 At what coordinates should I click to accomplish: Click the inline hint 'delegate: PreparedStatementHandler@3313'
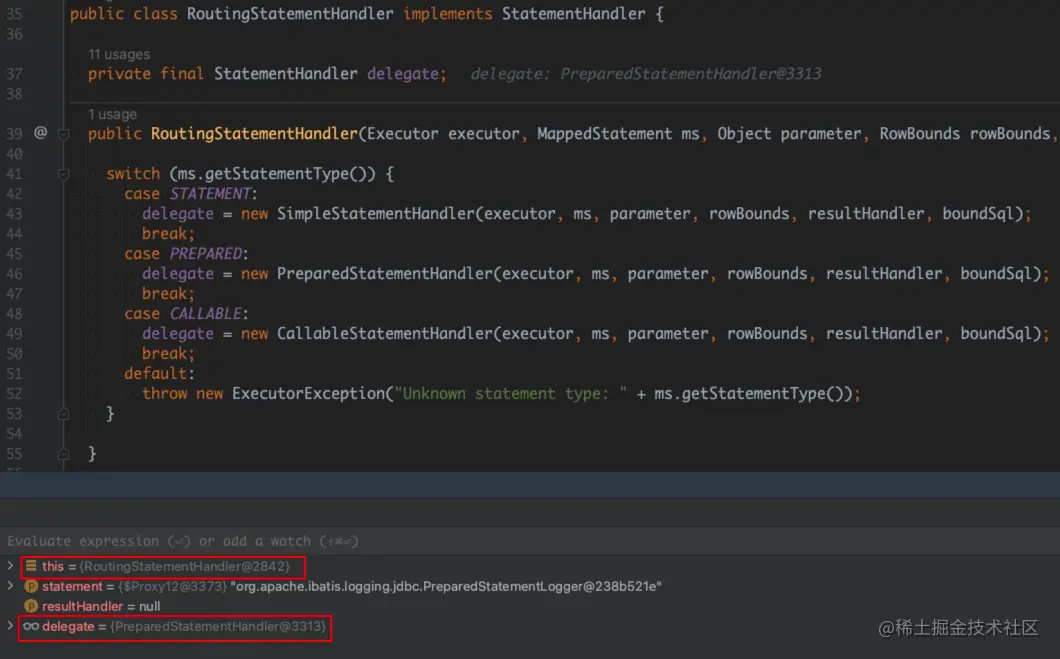click(646, 74)
